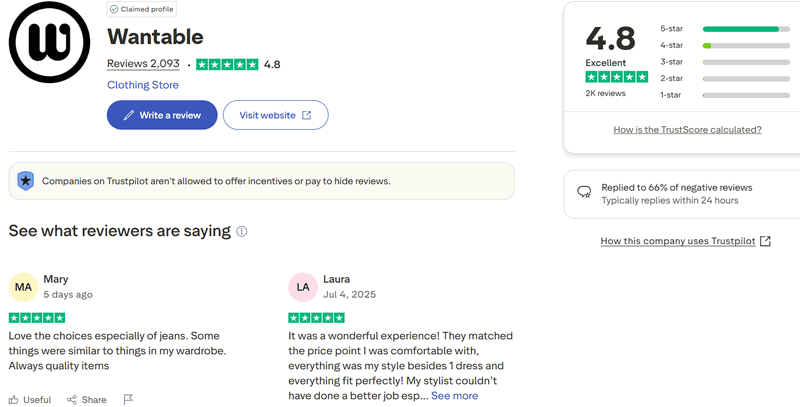Open the Clothing Store category link
Viewport: 800px width, 407px height.
coord(143,85)
